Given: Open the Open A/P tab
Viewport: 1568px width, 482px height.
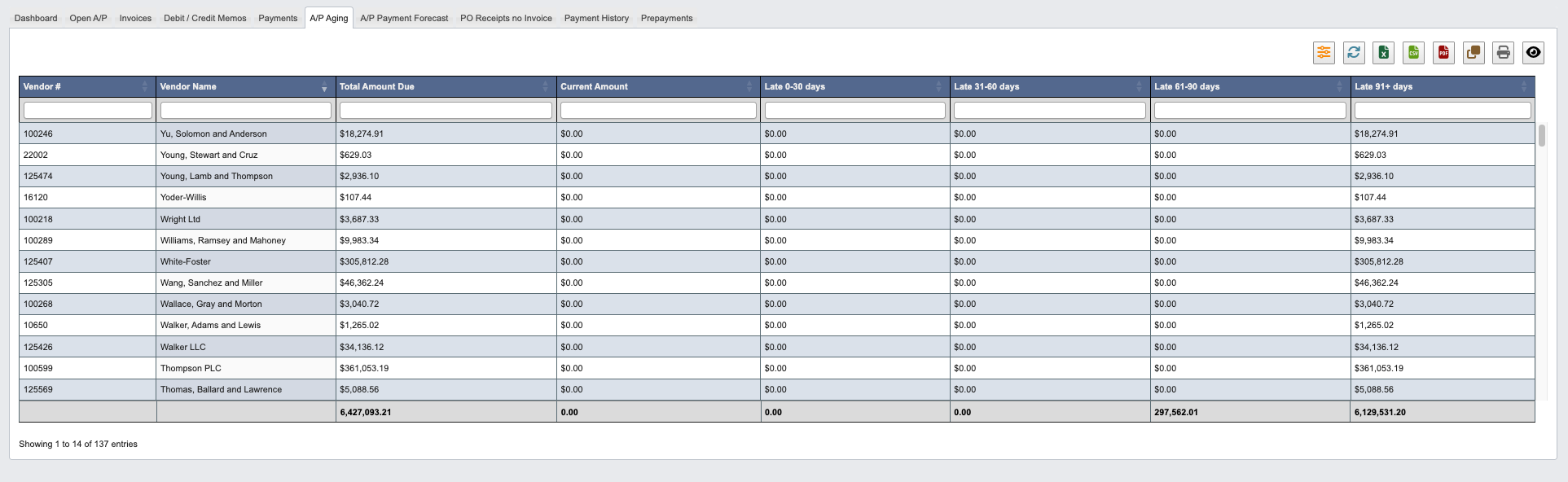Looking at the screenshot, I should click(88, 18).
